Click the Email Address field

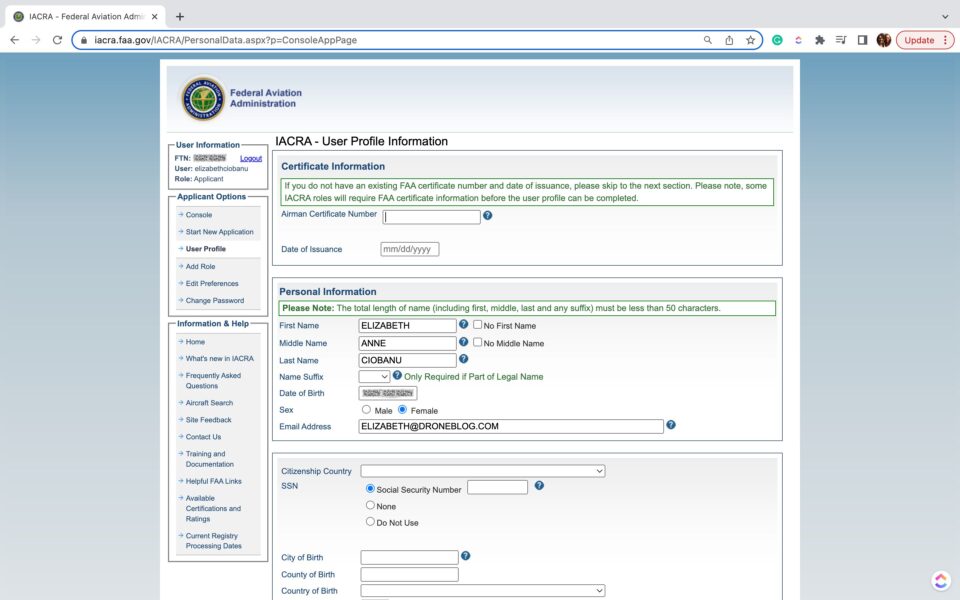[511, 426]
